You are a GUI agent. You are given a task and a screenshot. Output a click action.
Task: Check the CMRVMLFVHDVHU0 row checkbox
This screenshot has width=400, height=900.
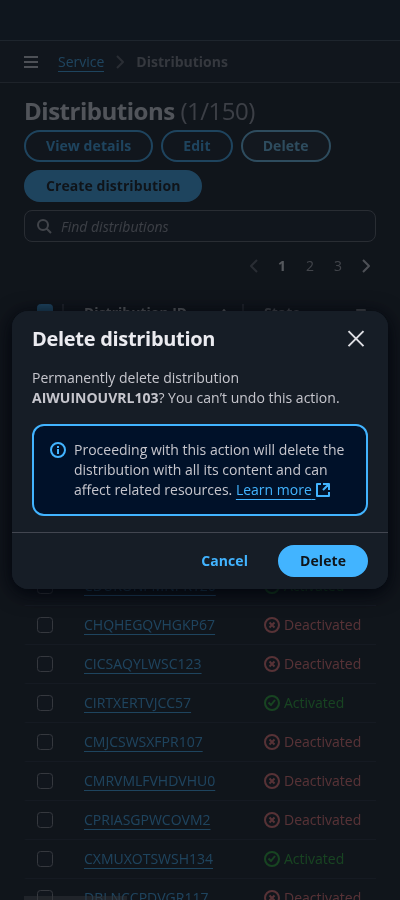click(45, 781)
